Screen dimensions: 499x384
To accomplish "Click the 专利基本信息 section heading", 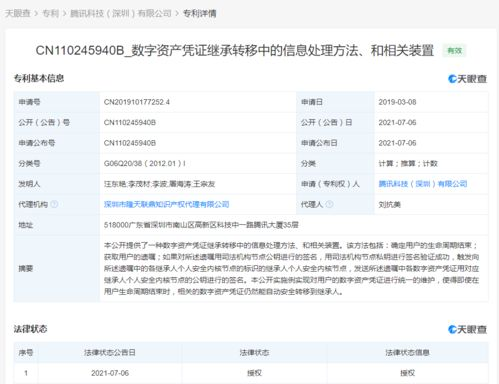I will pos(39,78).
